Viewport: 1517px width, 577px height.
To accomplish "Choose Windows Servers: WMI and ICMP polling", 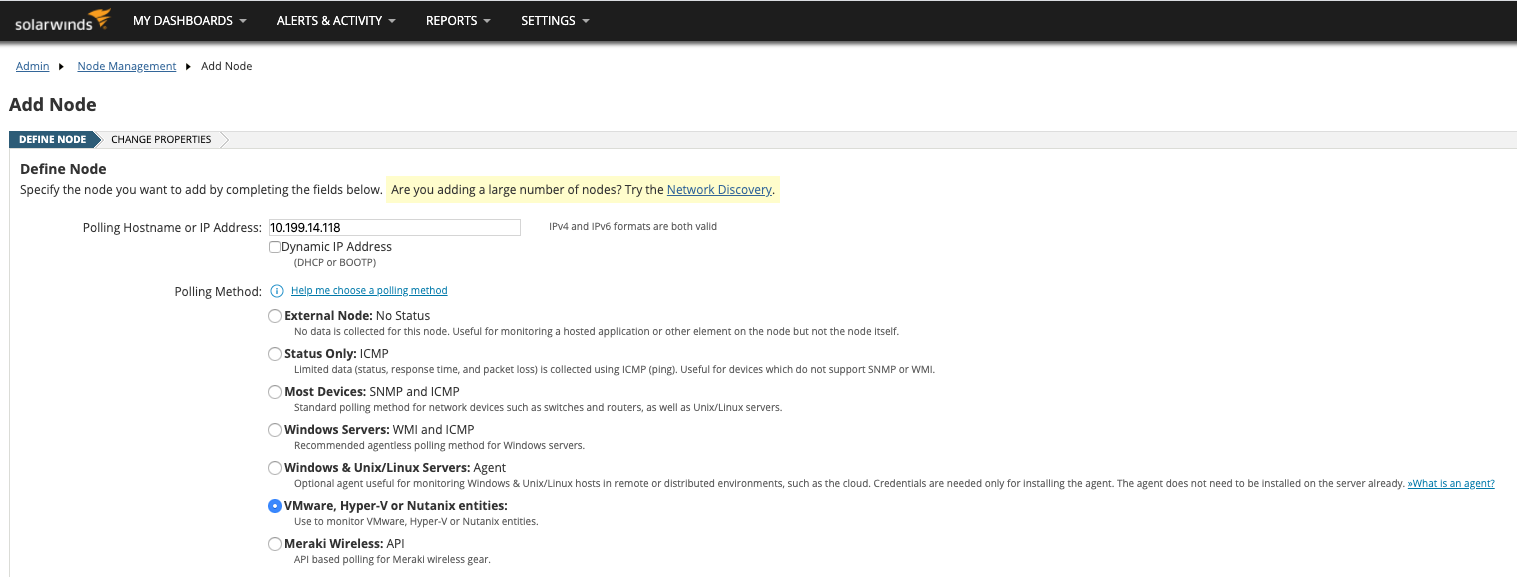I will pyautogui.click(x=275, y=429).
